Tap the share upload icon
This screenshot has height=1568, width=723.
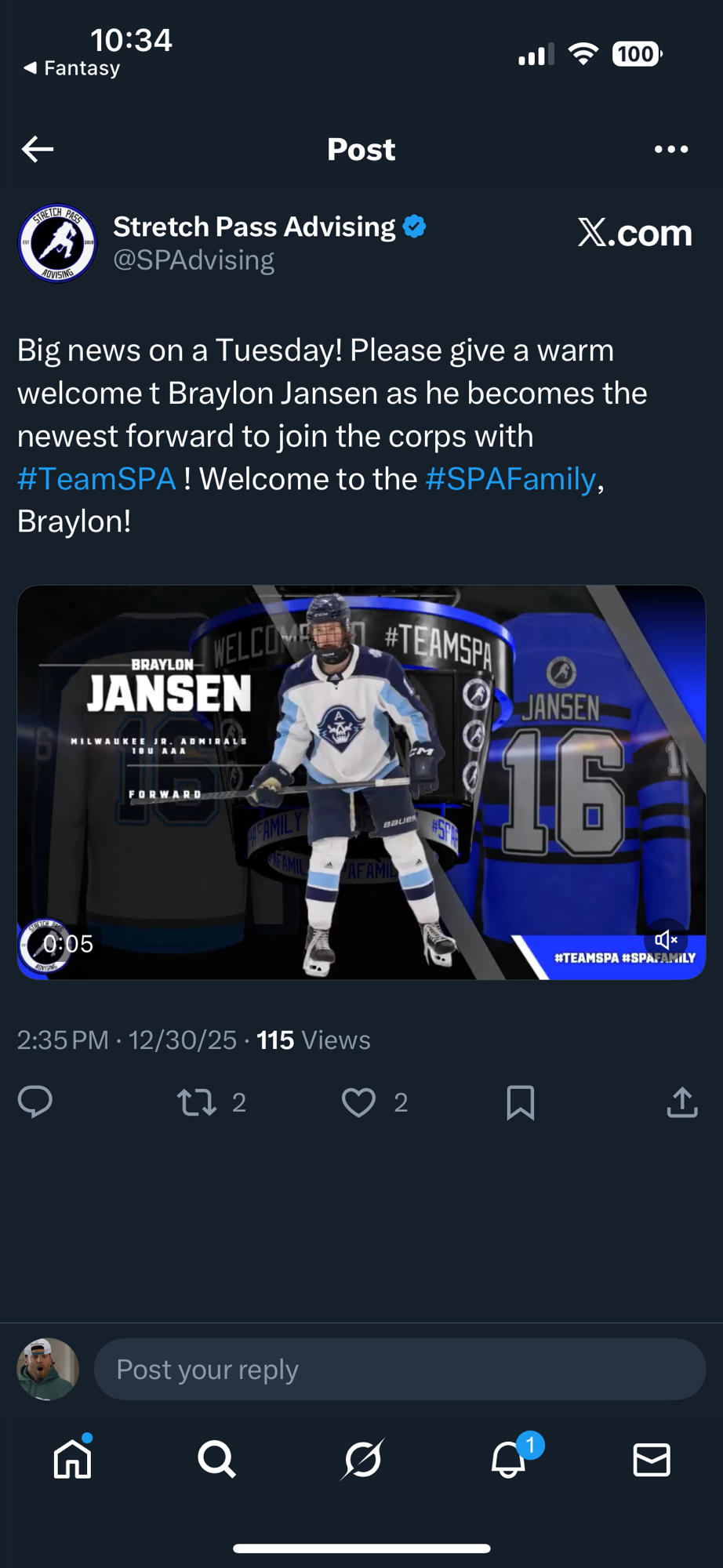(682, 1102)
